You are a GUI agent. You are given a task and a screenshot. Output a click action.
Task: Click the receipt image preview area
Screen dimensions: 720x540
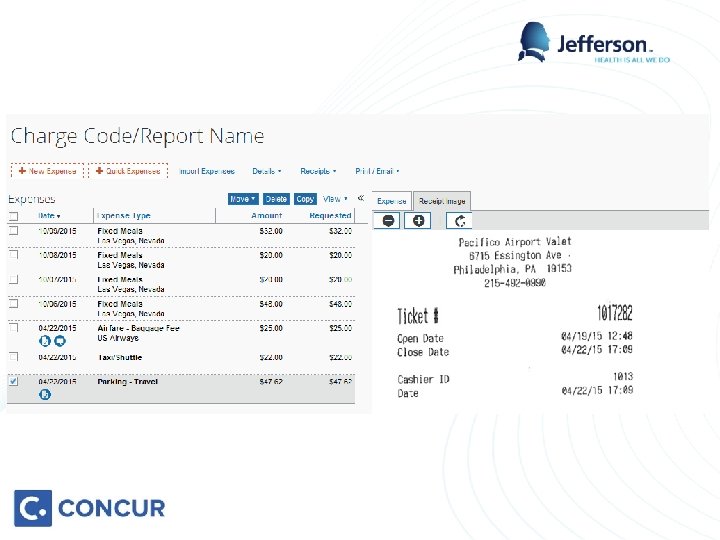540,321
